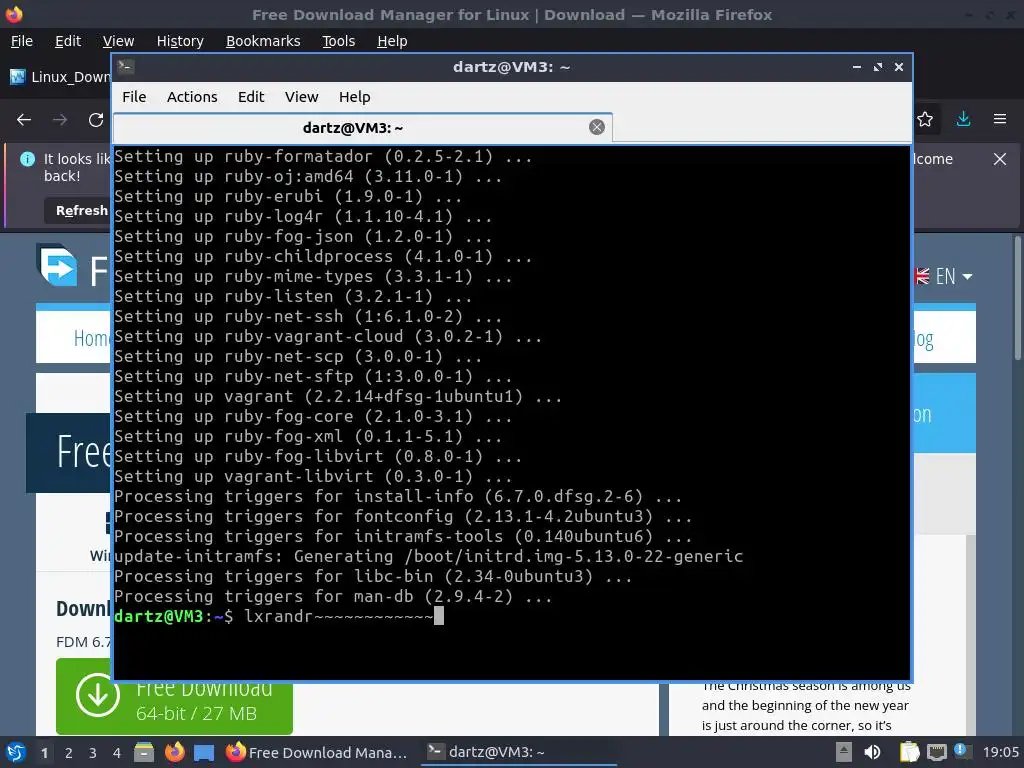This screenshot has height=768, width=1024.
Task: Switch to the Free Download Manager taskbar entry
Action: click(318, 752)
